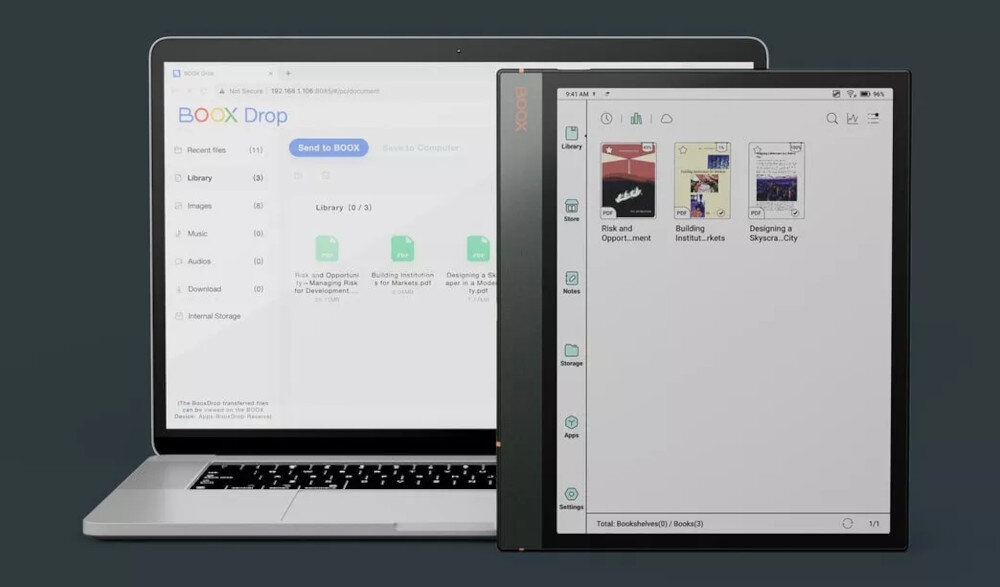Toggle the favorite star on Designing a Skyscra...City

(x=757, y=151)
